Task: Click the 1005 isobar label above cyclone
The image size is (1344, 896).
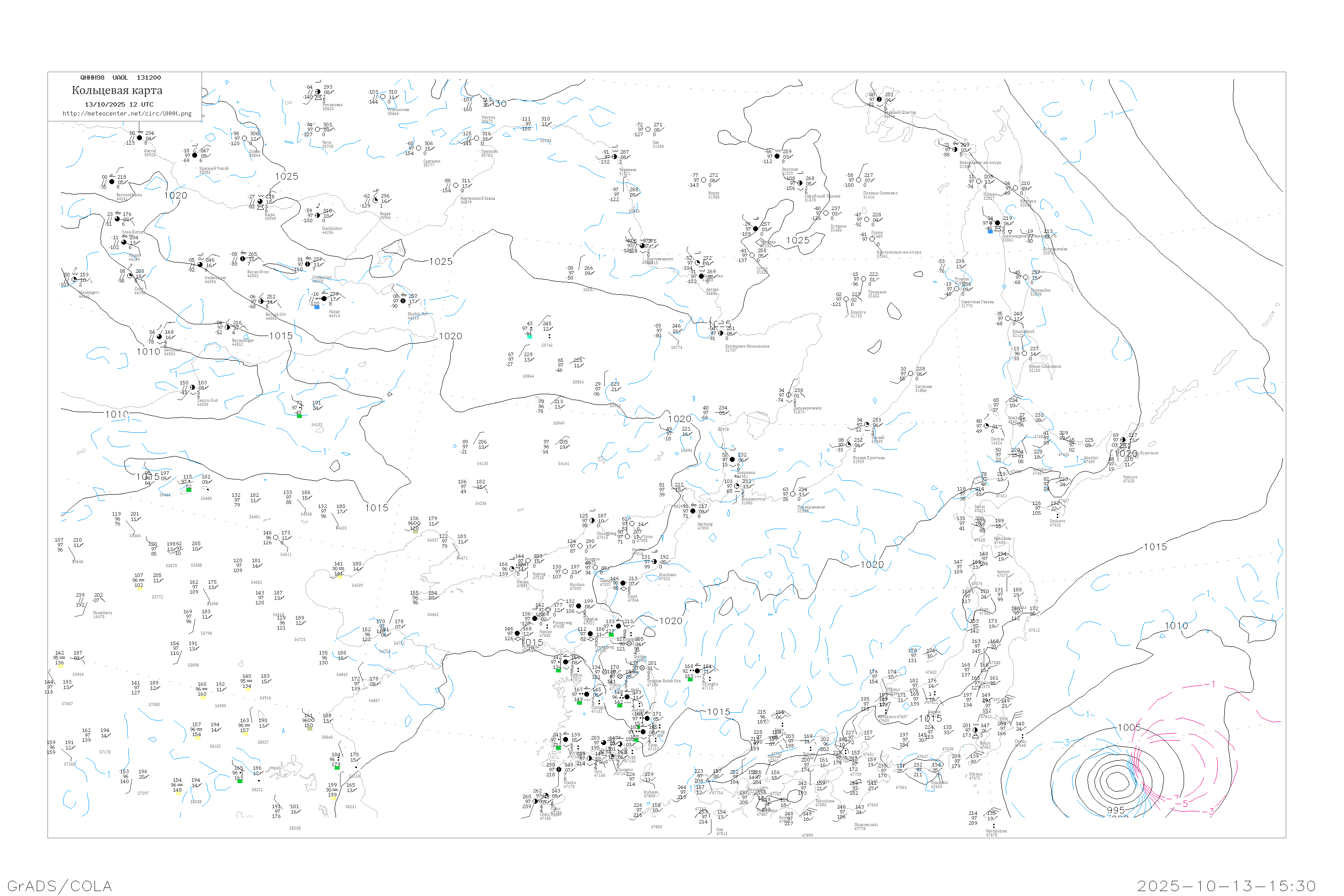Action: pyautogui.click(x=1129, y=728)
